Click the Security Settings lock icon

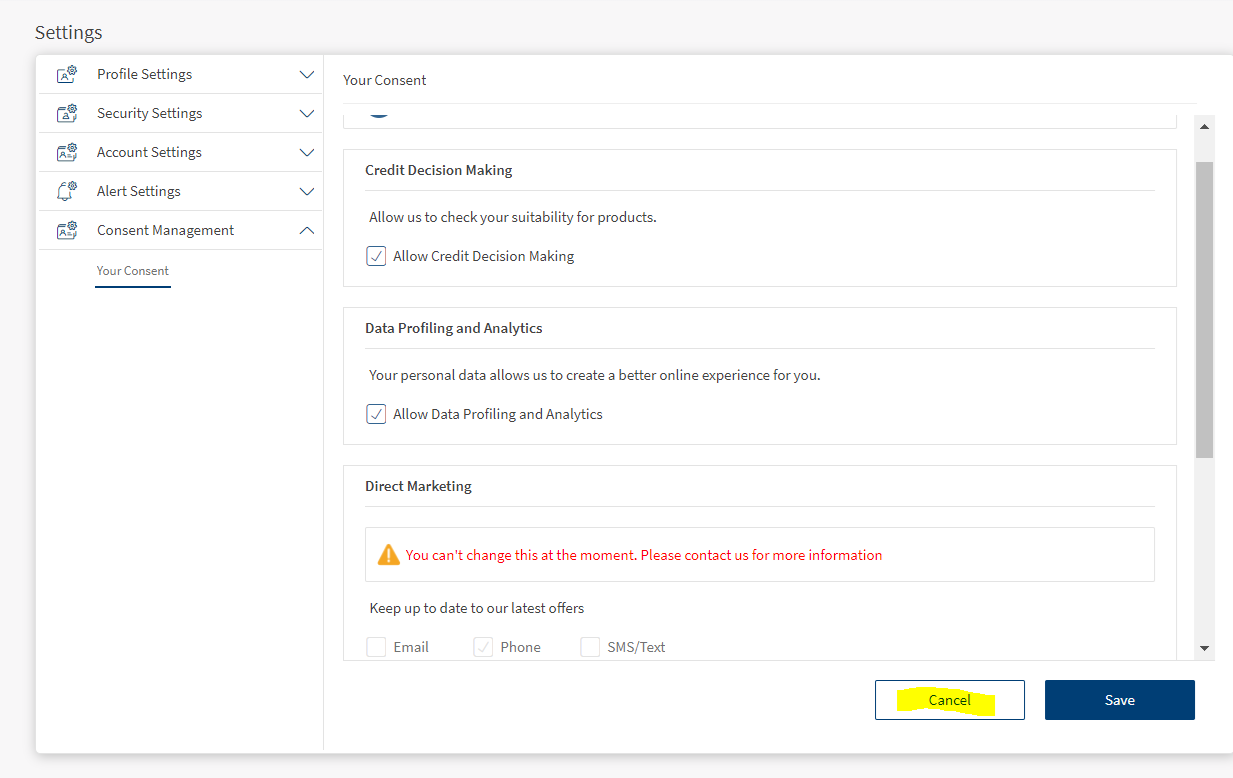67,114
